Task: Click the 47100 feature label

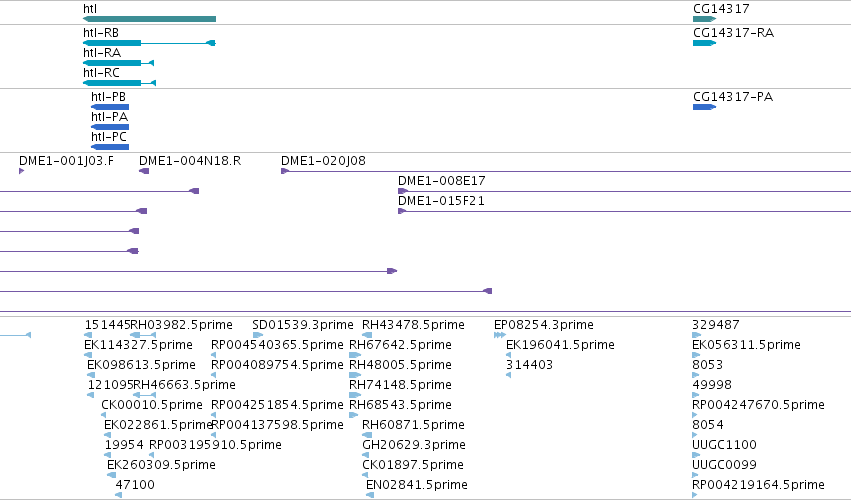Action: [x=135, y=485]
